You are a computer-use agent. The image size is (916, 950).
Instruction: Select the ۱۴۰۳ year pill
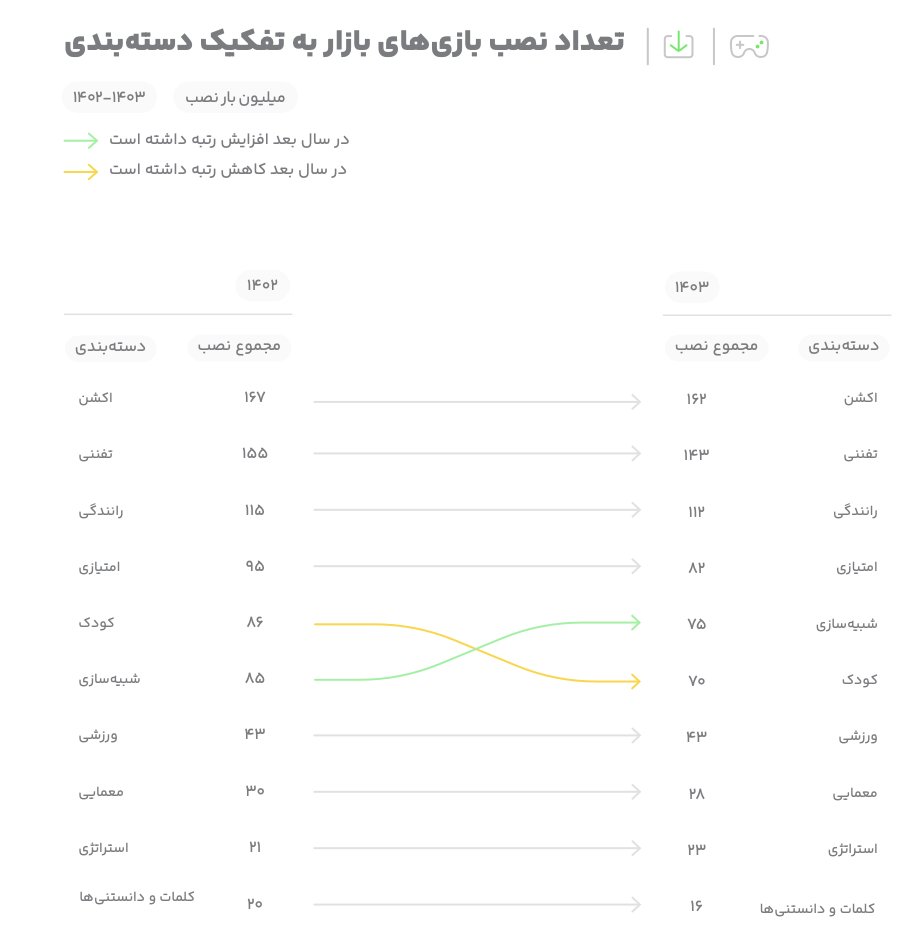point(692,287)
